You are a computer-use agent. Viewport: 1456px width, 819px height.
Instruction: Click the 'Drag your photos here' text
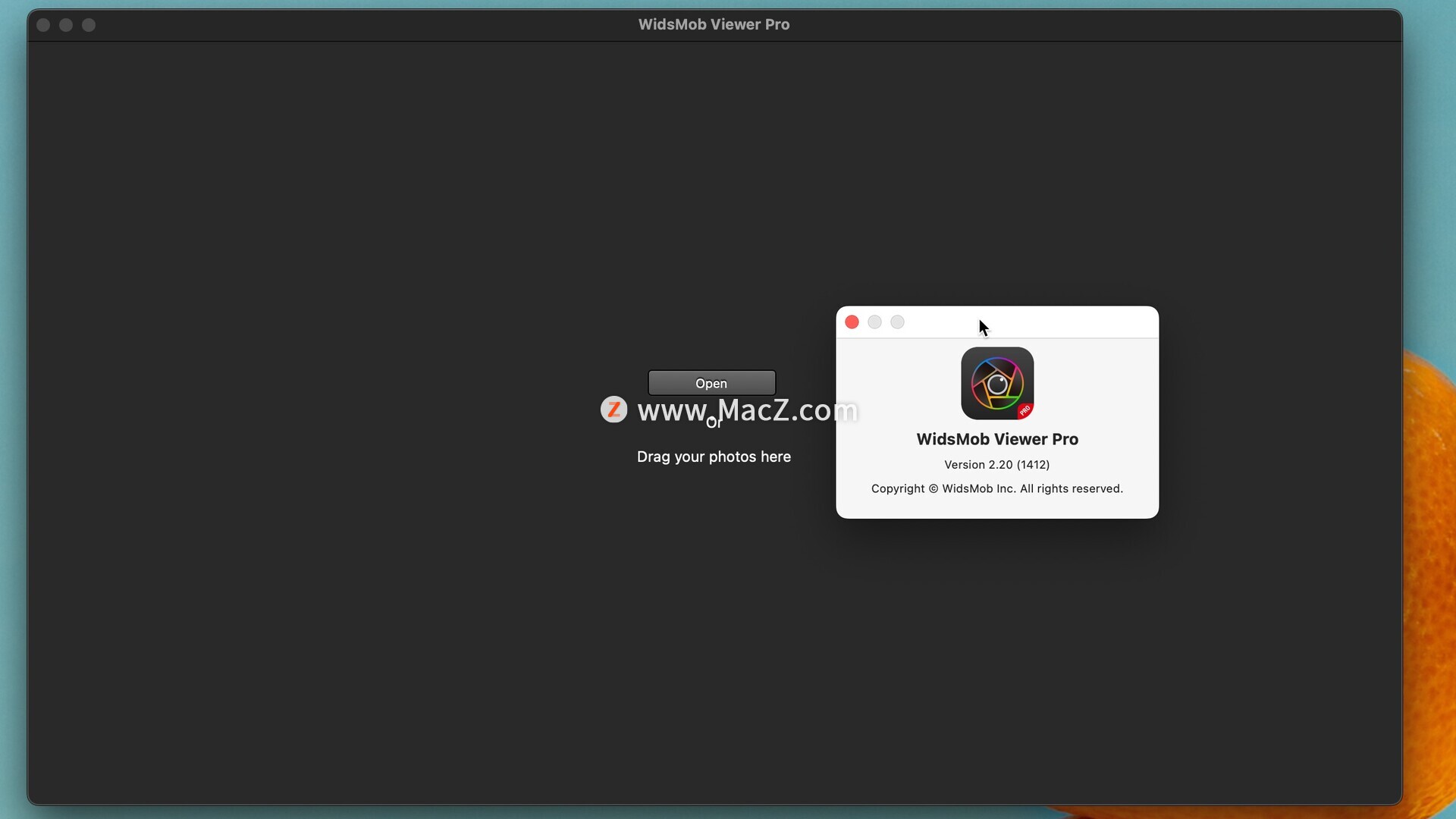pos(714,457)
